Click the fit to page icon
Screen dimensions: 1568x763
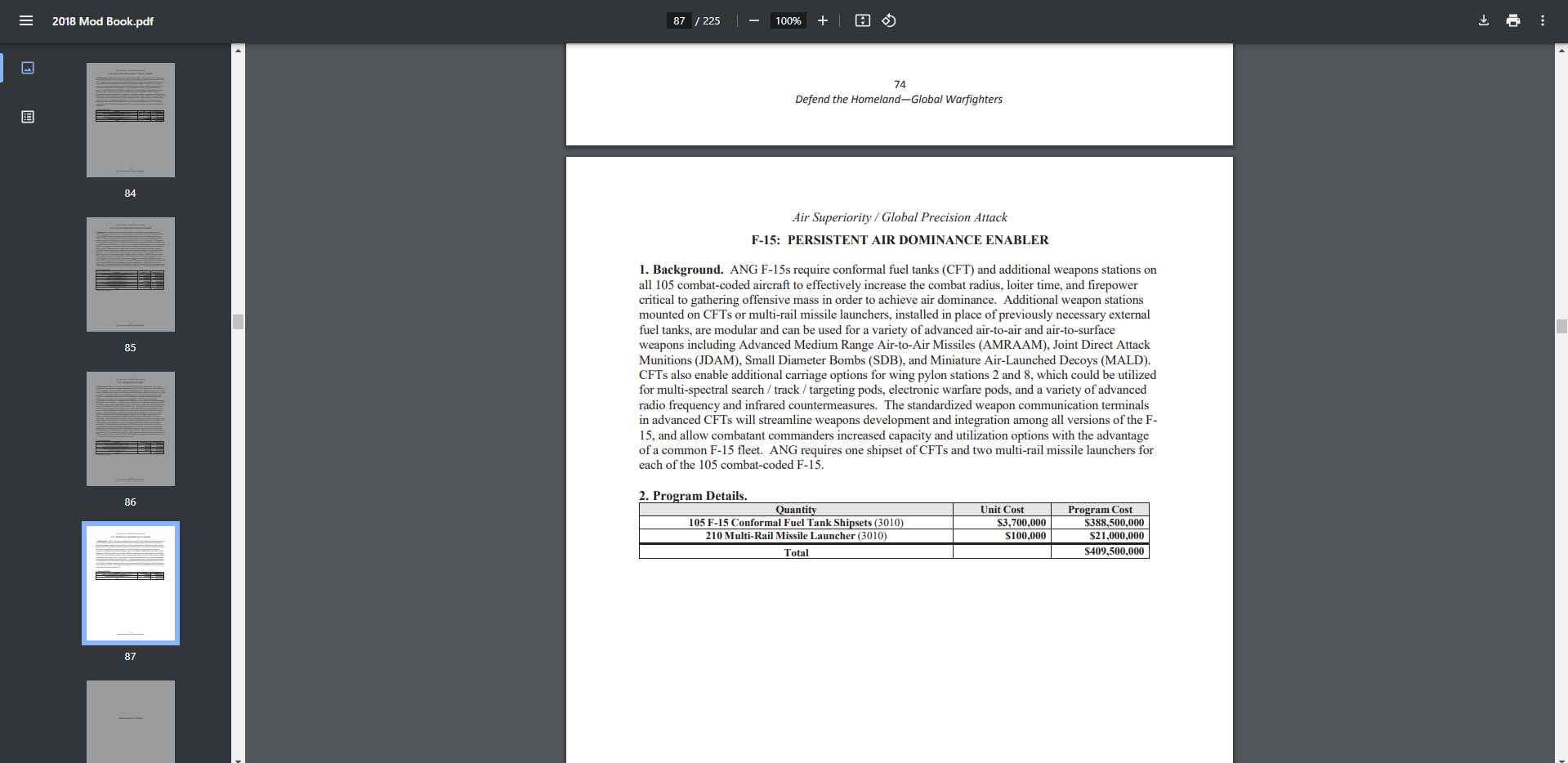tap(862, 20)
